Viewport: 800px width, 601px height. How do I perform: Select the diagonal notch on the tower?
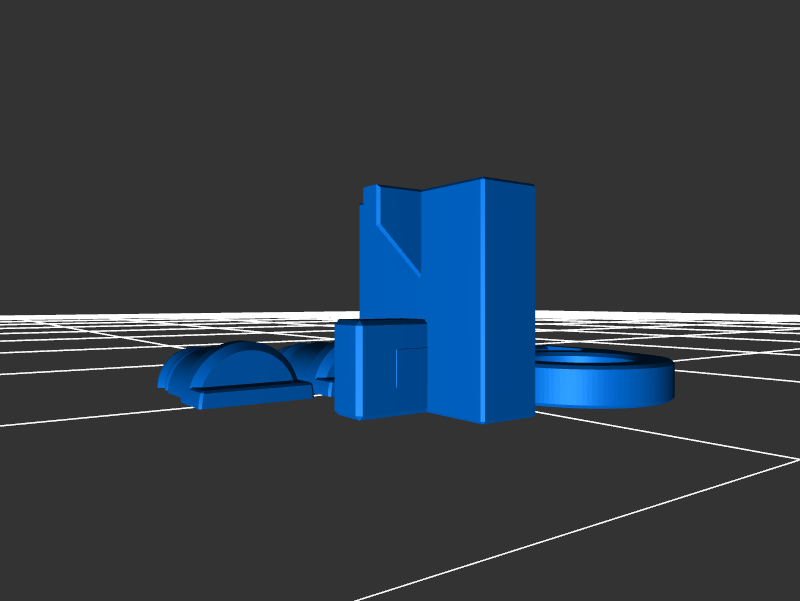click(x=399, y=246)
